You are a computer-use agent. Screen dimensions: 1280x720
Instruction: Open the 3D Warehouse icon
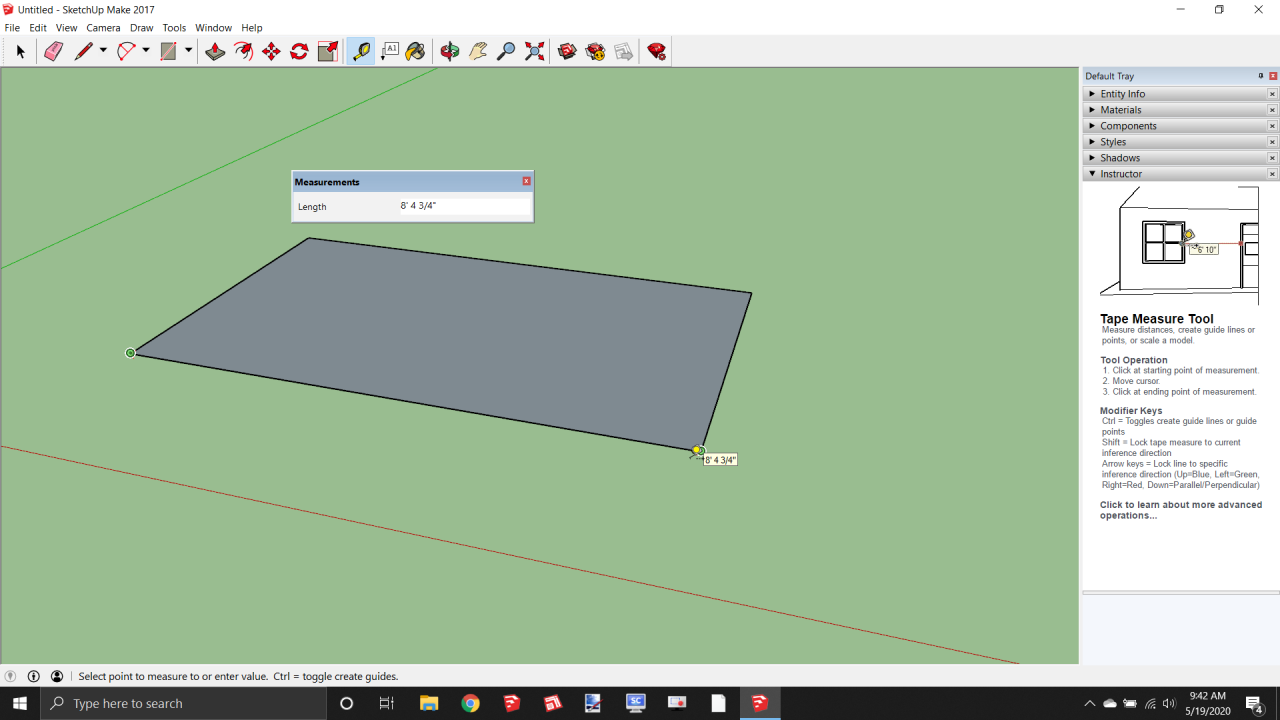tap(567, 51)
